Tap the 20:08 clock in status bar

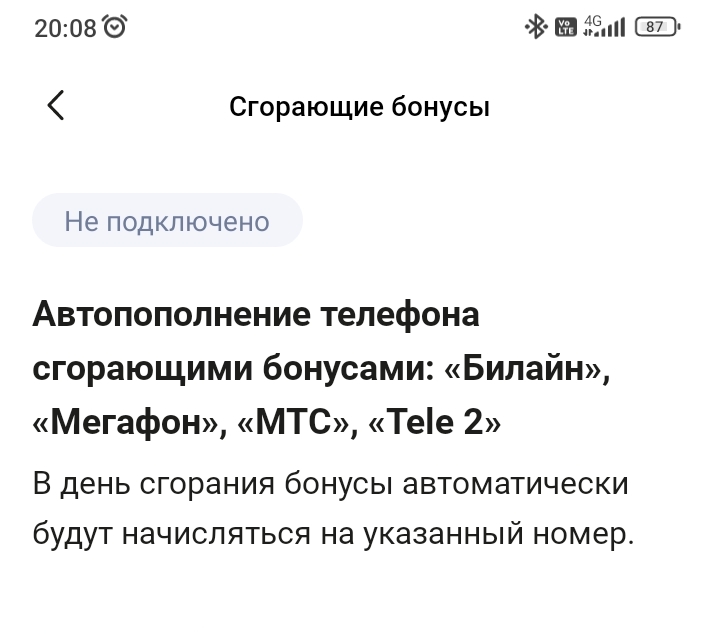pyautogui.click(x=64, y=28)
